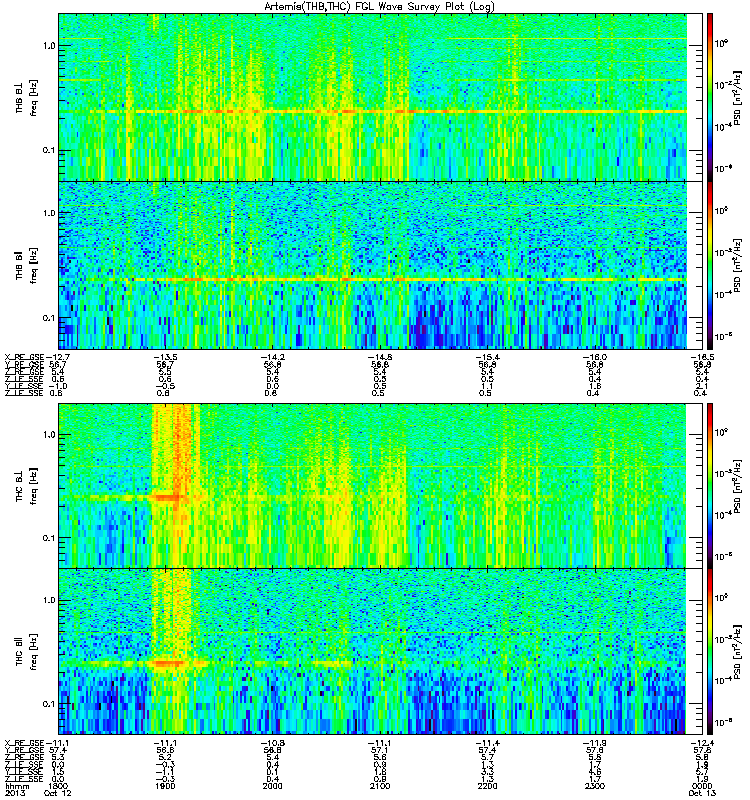The width and height of the screenshot is (750, 800).
Task: Click the THB X_RE_GSE value -14.8
Action: point(380,357)
